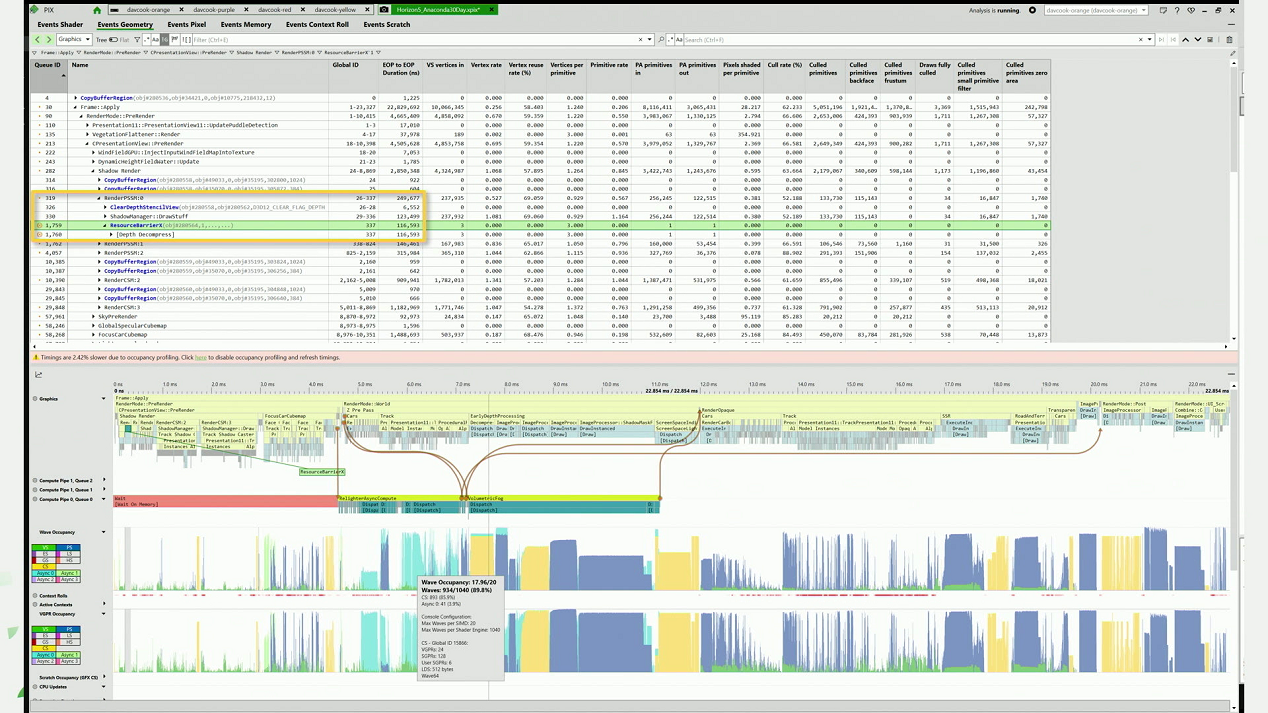Click 'here' link to disable occupancy profiling
The image size is (1268, 713).
[201, 357]
